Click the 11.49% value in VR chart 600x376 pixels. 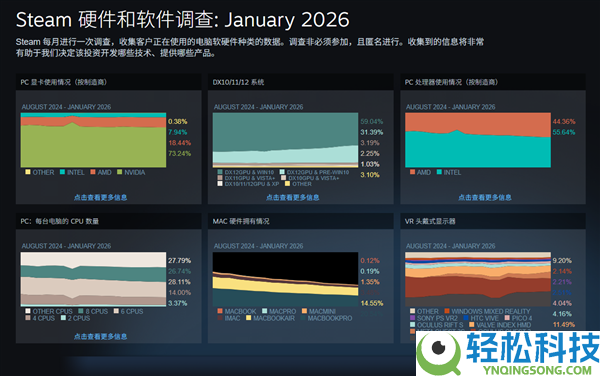click(x=564, y=324)
